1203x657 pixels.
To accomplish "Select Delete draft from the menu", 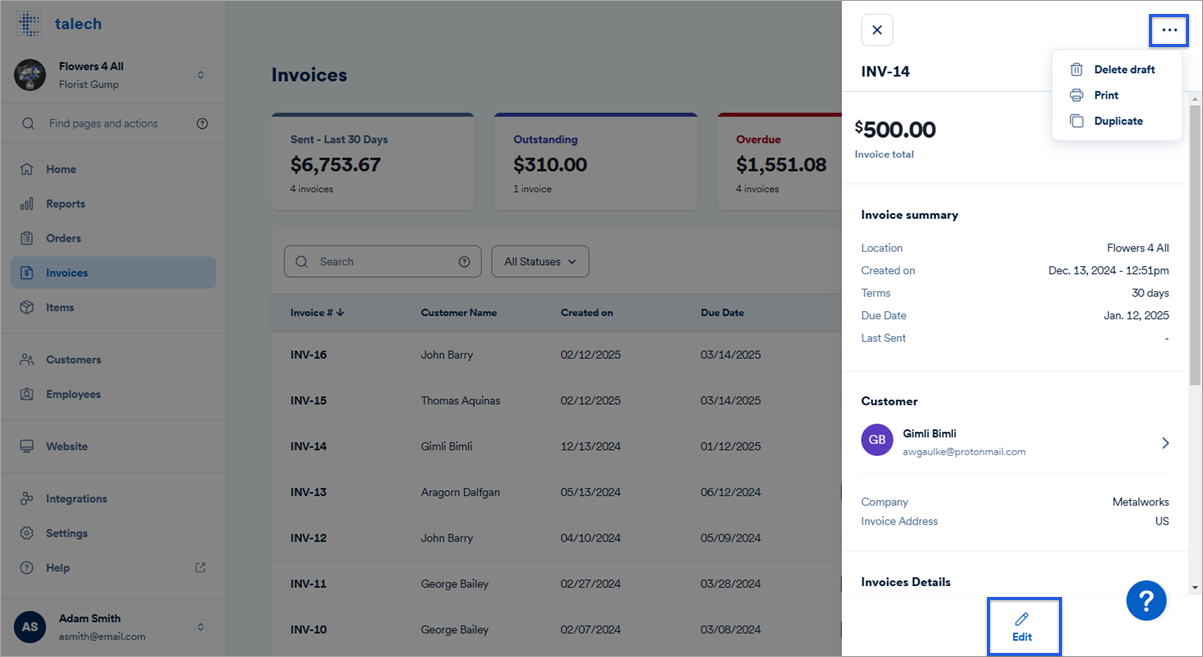I will point(1124,70).
